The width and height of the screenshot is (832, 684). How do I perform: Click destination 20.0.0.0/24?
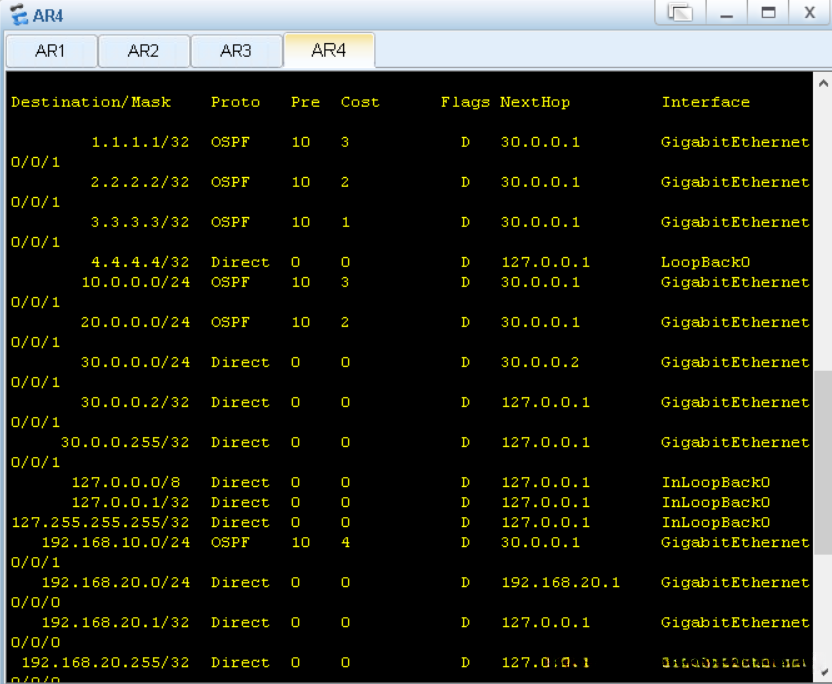pyautogui.click(x=135, y=322)
